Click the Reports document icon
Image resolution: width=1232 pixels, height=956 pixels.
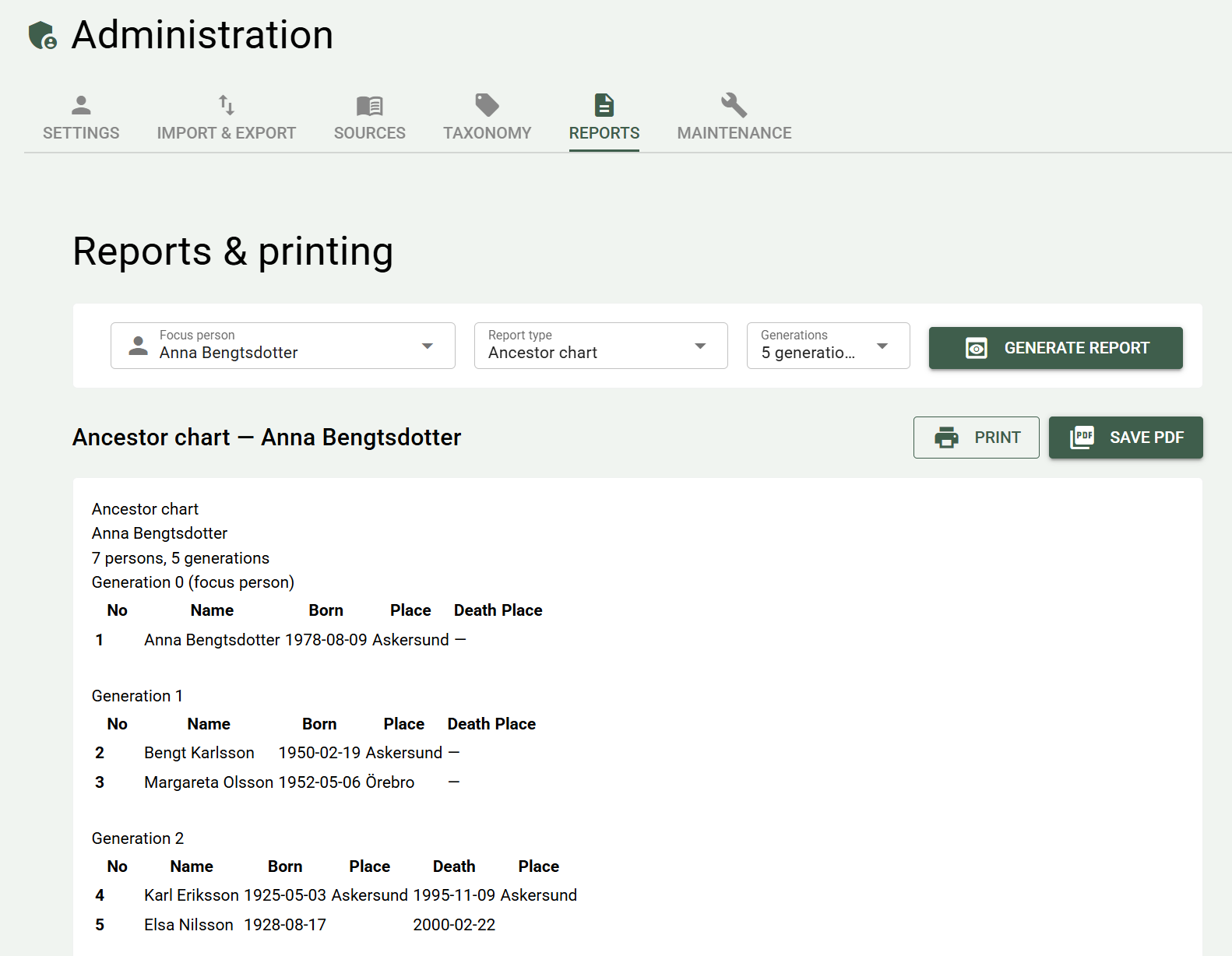coord(604,105)
